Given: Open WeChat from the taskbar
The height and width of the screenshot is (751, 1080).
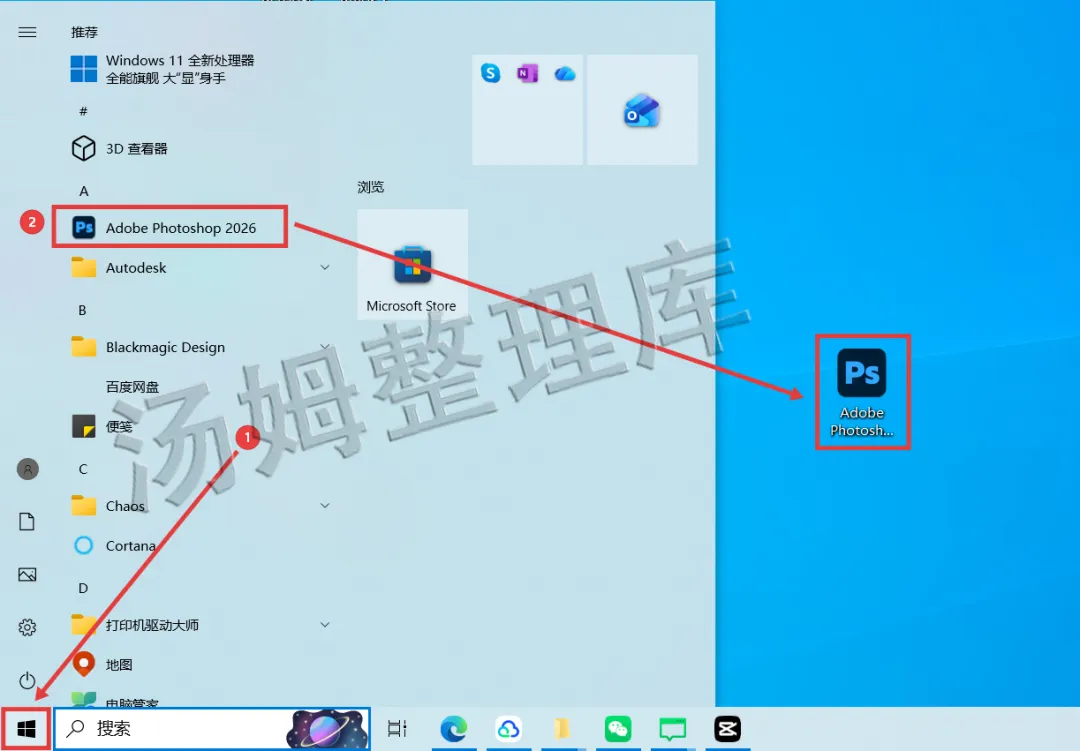Looking at the screenshot, I should coord(618,728).
